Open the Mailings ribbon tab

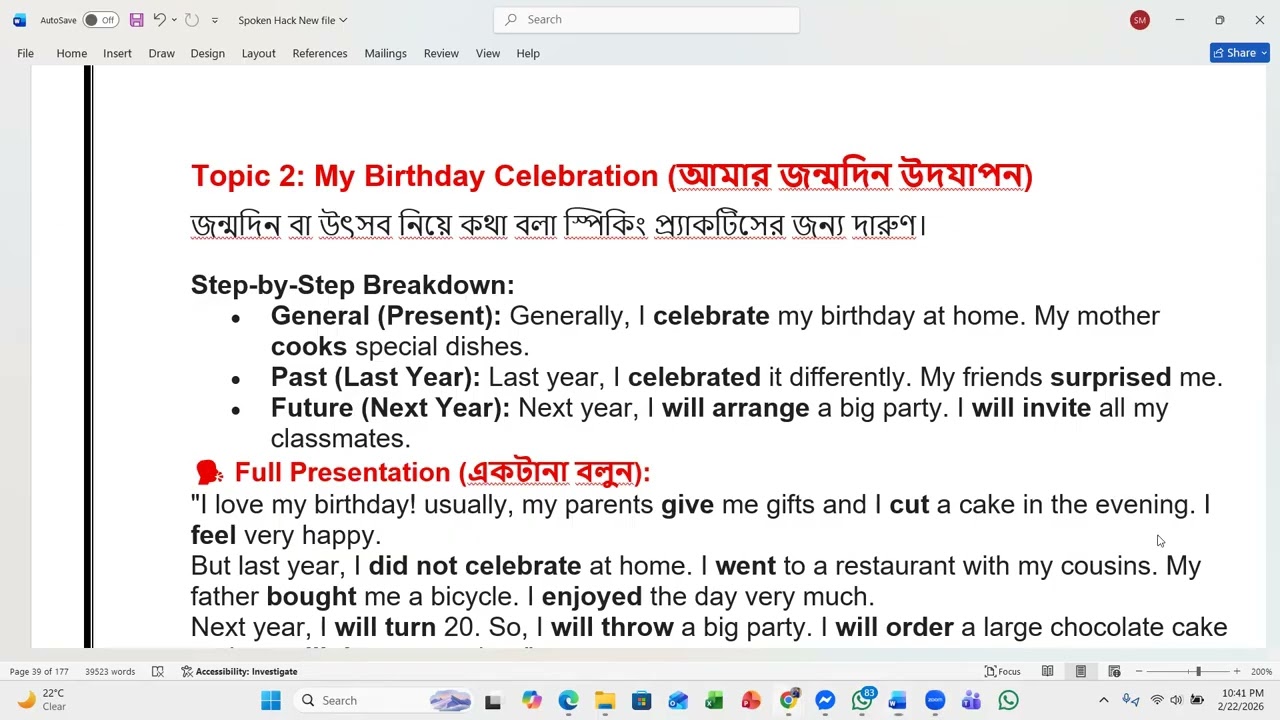tap(385, 53)
